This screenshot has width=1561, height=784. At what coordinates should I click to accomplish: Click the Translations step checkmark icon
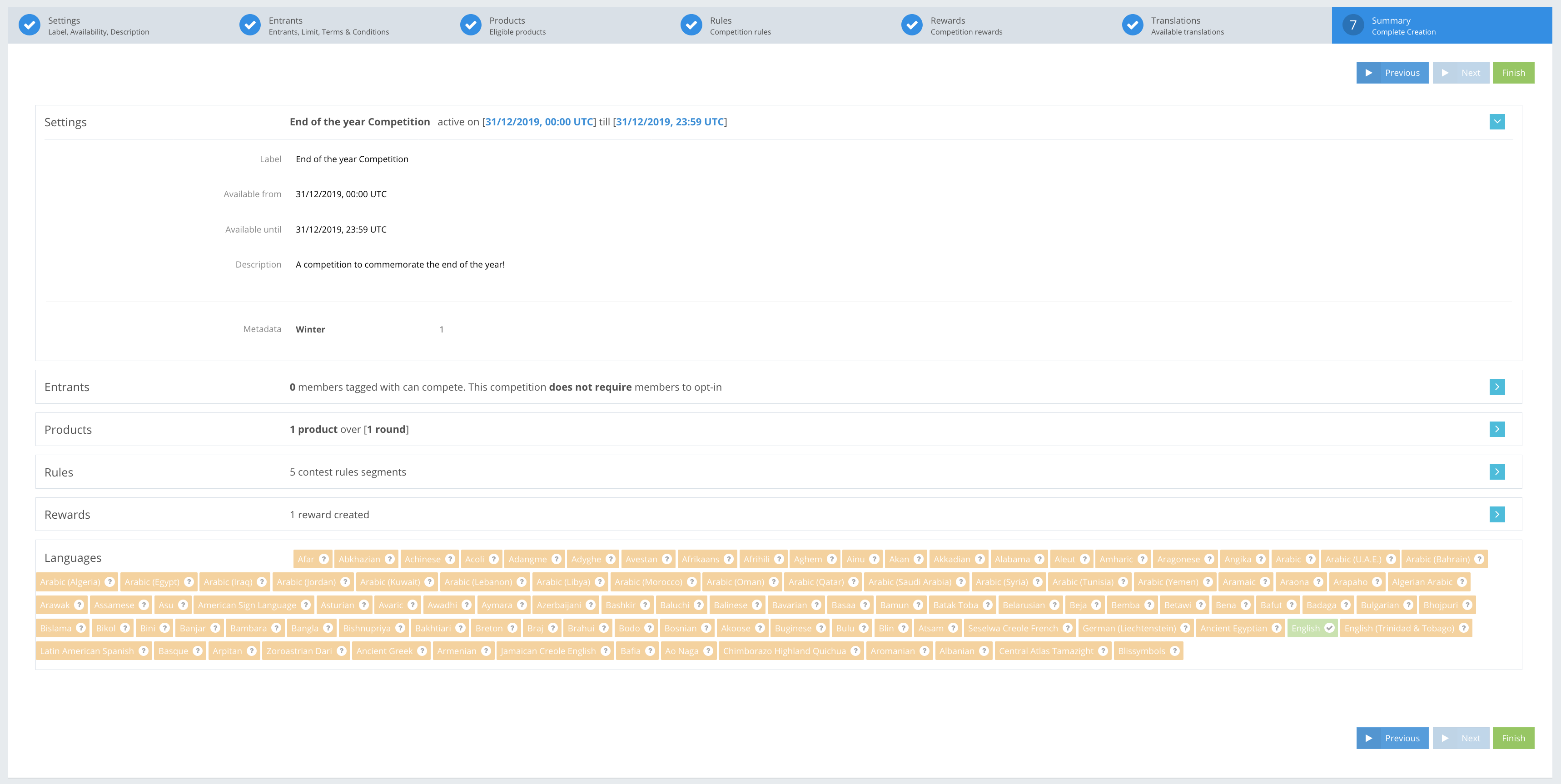(1132, 25)
